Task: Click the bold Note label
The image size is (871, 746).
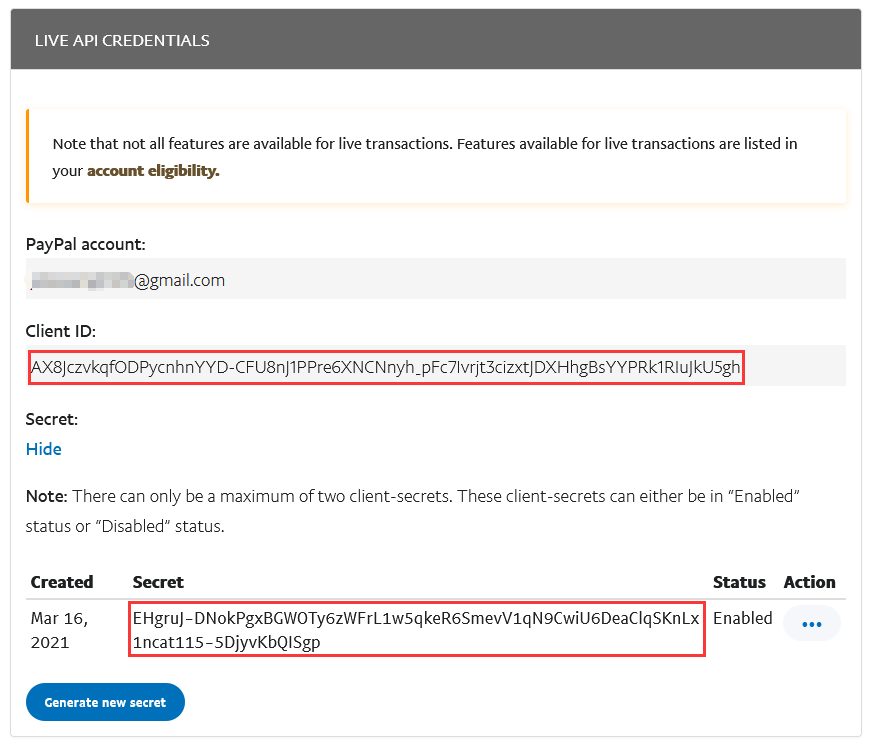Action: (46, 497)
